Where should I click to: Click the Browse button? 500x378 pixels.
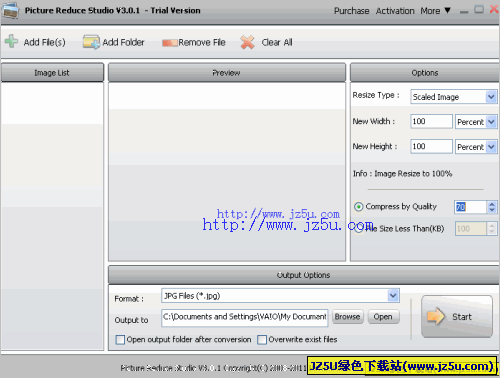(347, 316)
